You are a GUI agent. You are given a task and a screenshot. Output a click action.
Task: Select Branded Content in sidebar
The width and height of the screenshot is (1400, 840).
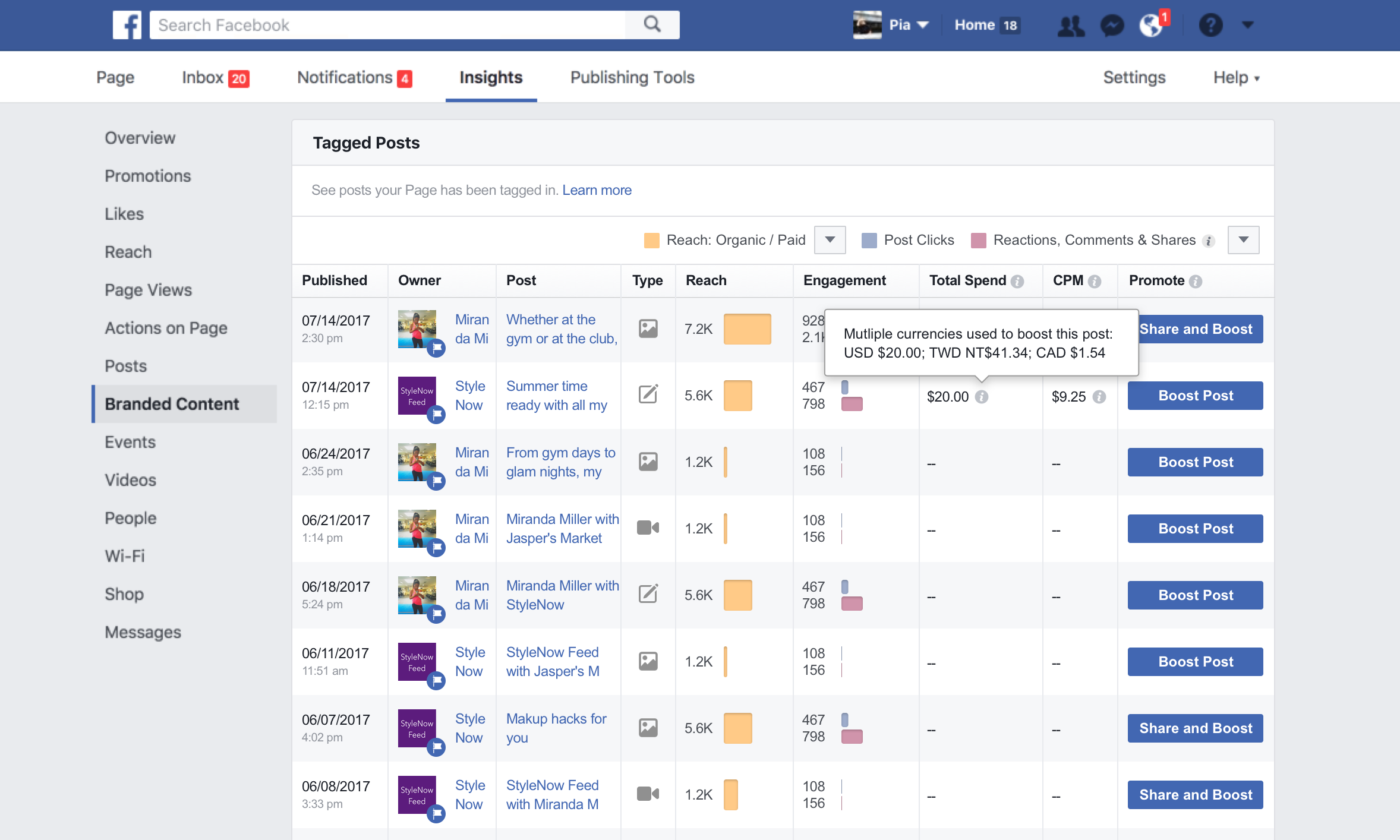coord(185,404)
